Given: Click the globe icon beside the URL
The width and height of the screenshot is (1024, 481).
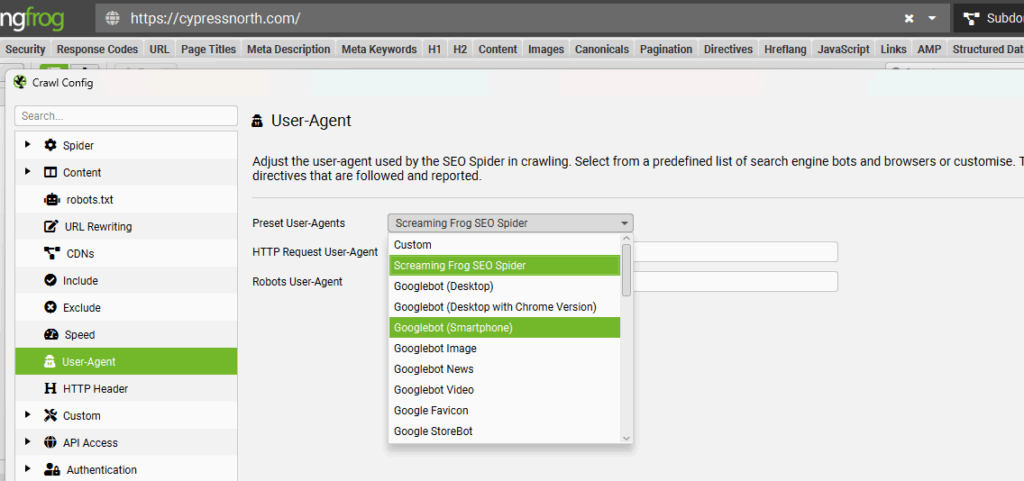Looking at the screenshot, I should coord(113,18).
